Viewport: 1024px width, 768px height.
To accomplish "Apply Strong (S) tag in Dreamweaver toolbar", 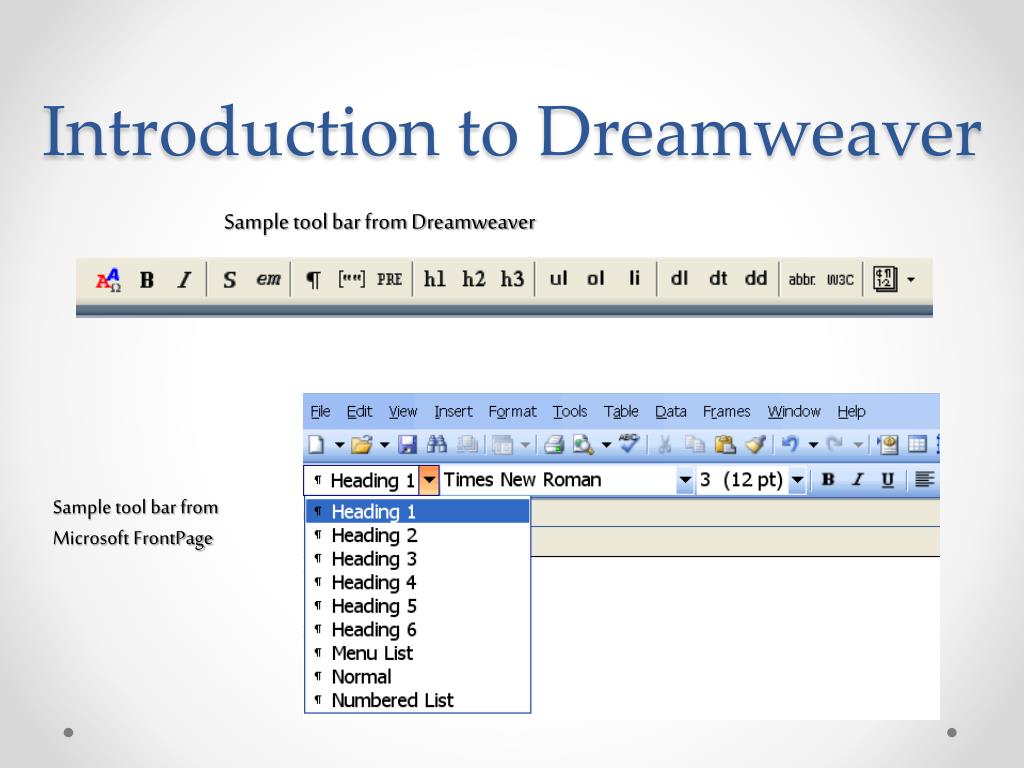I will point(229,280).
